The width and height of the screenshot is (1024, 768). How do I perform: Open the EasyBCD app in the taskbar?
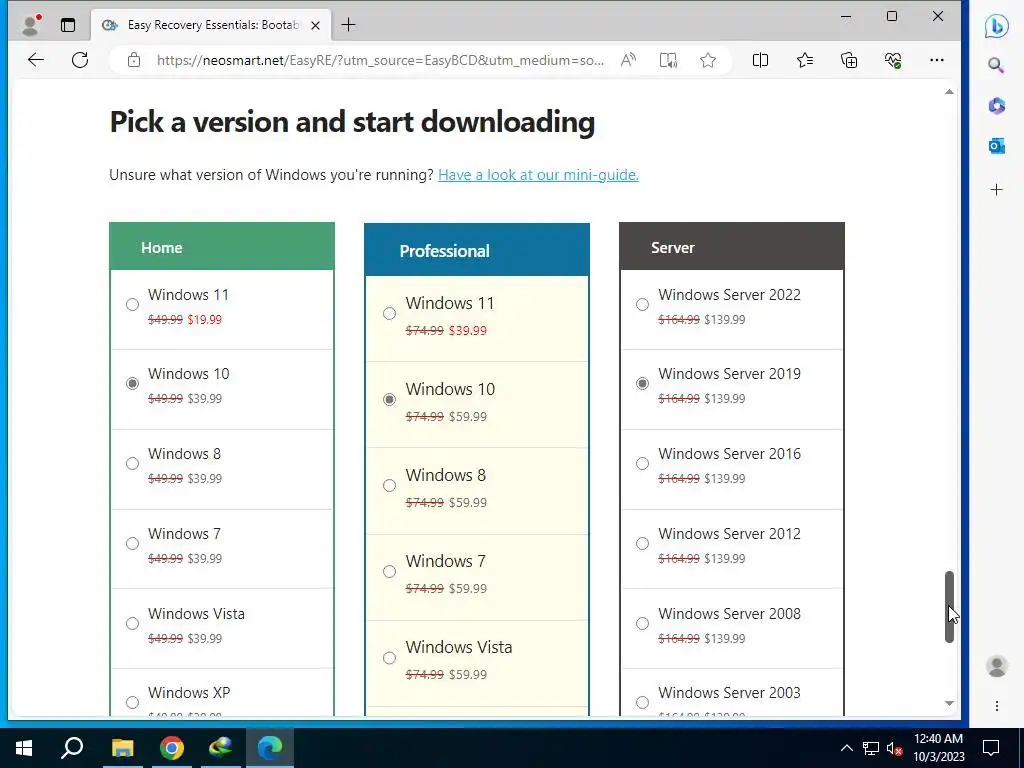pyautogui.click(x=221, y=748)
